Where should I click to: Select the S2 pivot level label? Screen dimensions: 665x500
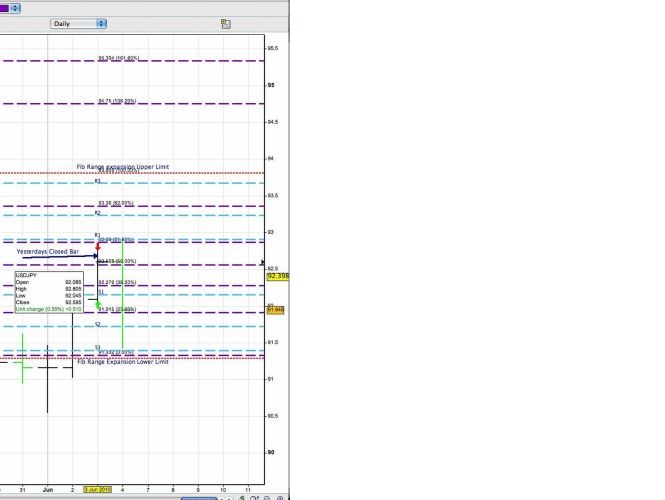(x=98, y=325)
